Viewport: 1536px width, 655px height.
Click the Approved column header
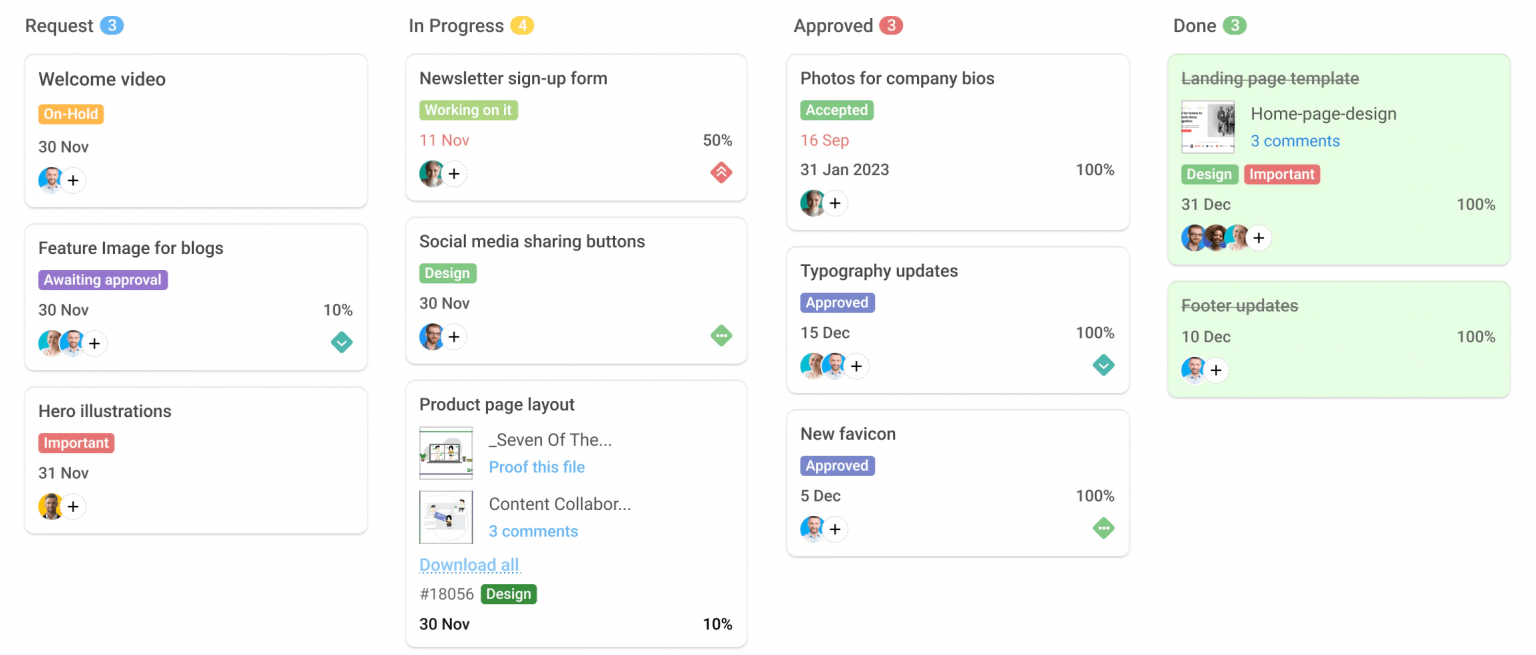tap(833, 26)
